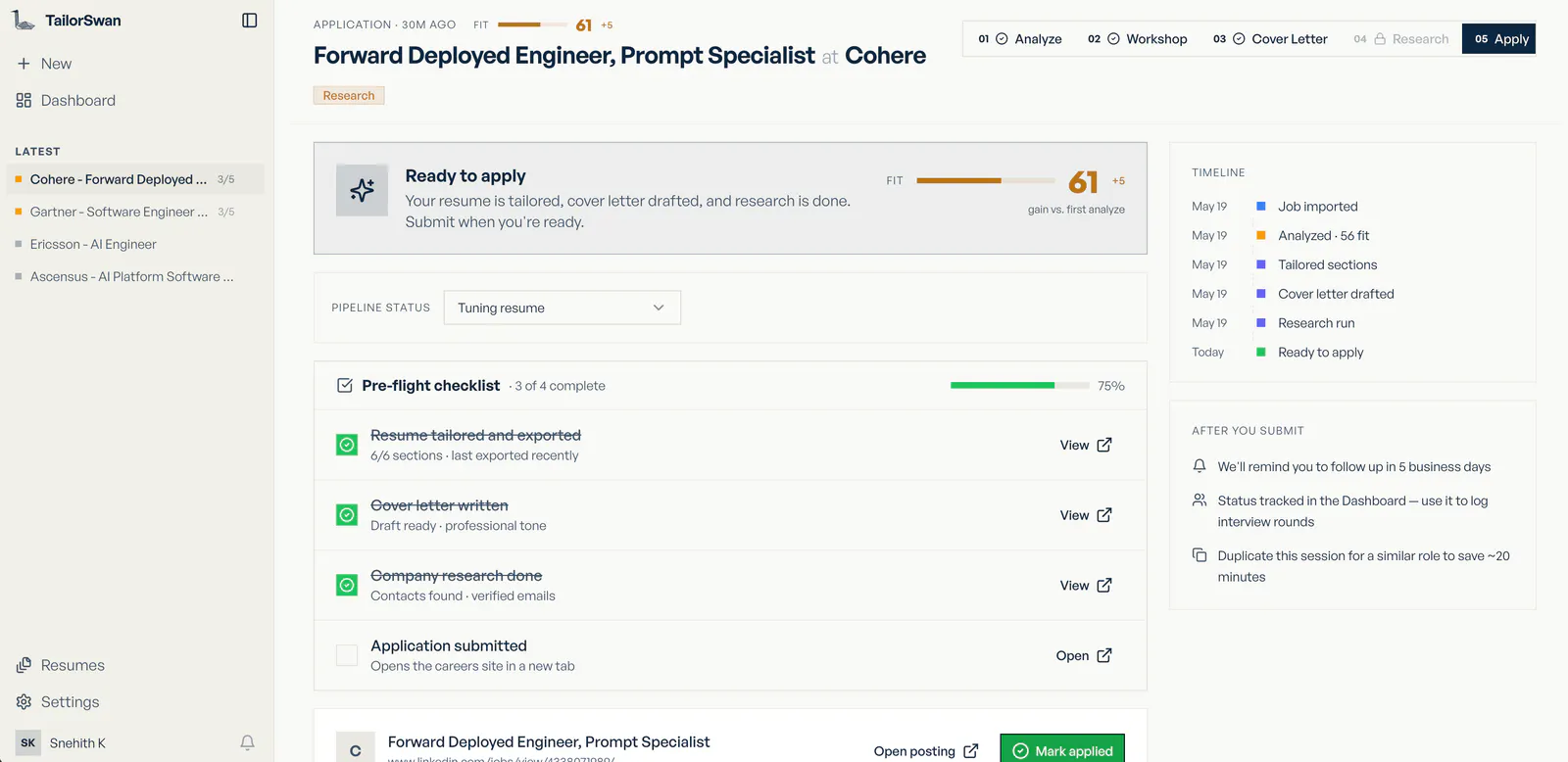This screenshot has width=1568, height=762.
Task: Click the check circle icon in Analyze step
Action: 1002,39
